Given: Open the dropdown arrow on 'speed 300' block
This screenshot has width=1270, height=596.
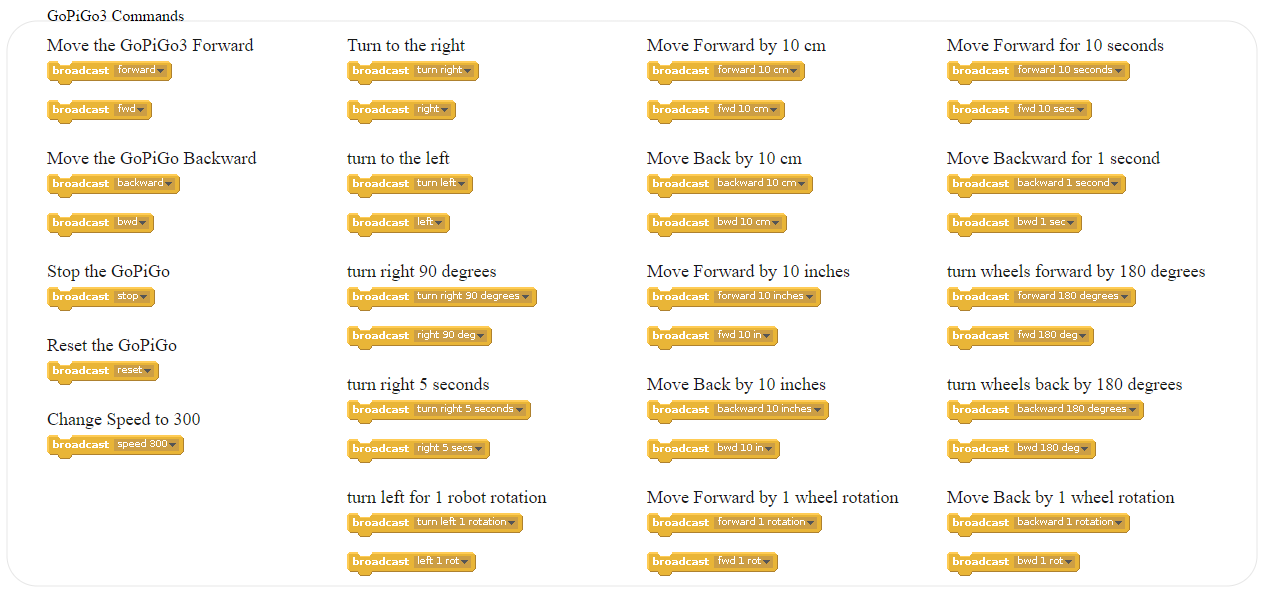Looking at the screenshot, I should coord(174,445).
